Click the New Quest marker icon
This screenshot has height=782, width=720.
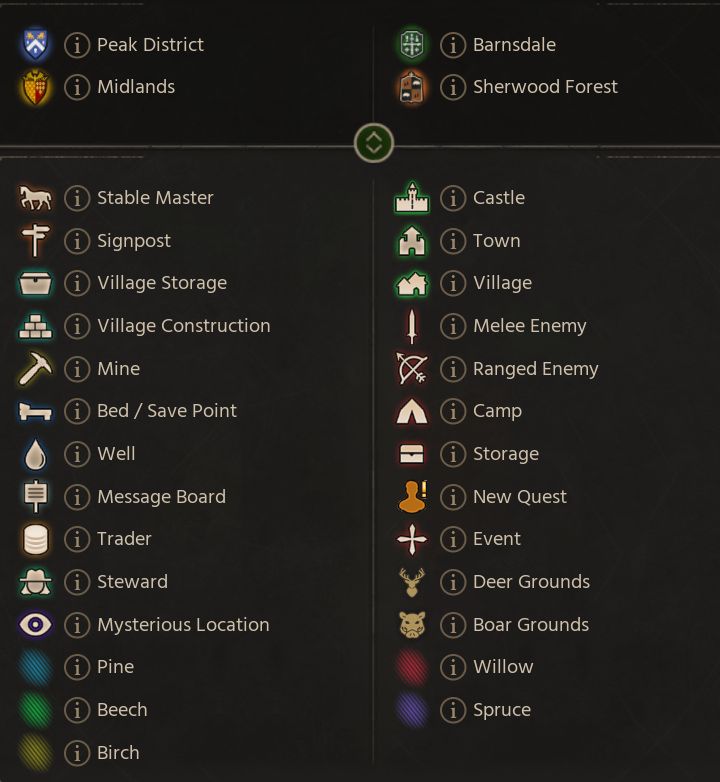412,497
